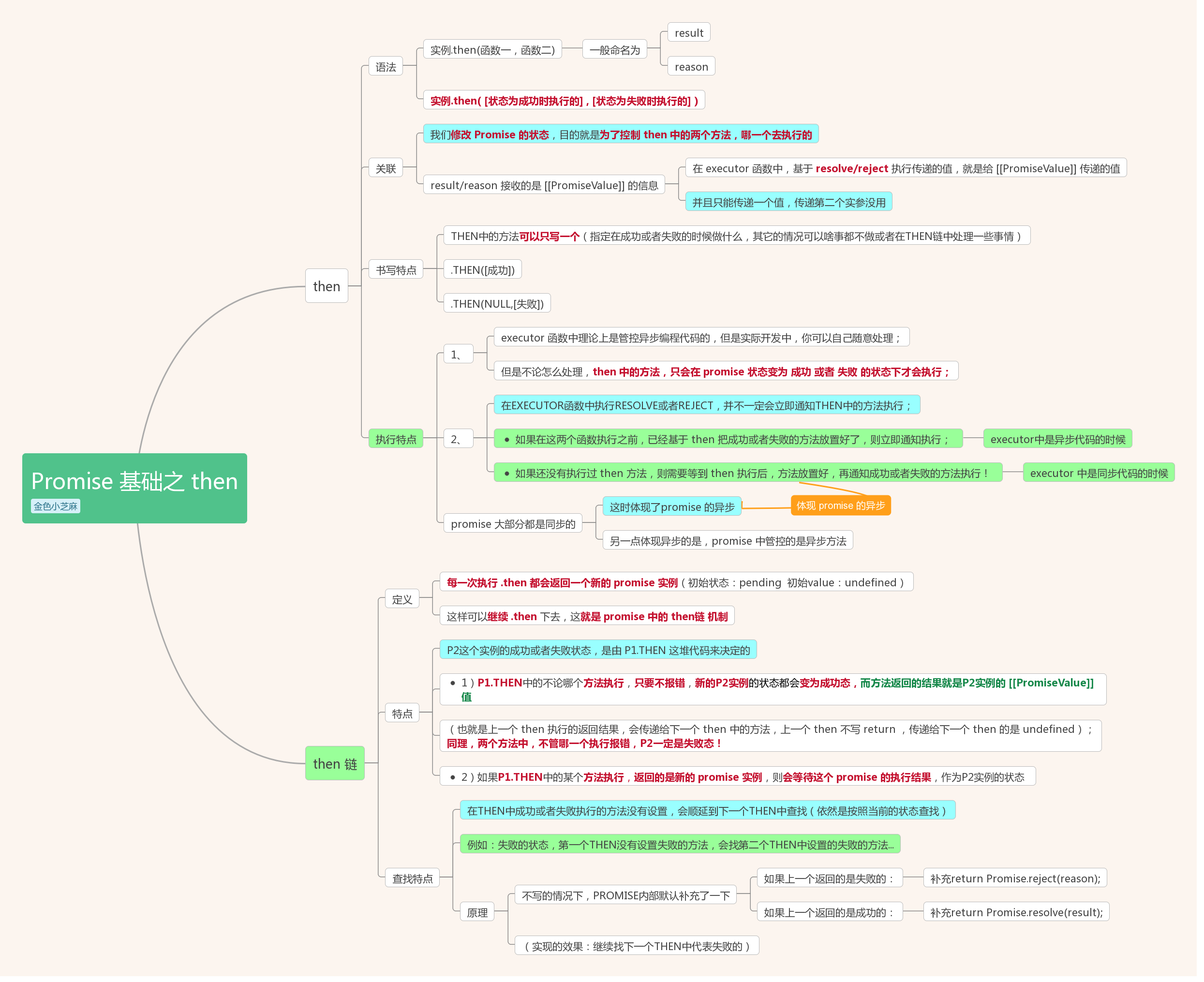Click the '书写特点' node
Image resolution: width=1204 pixels, height=982 pixels.
(396, 270)
